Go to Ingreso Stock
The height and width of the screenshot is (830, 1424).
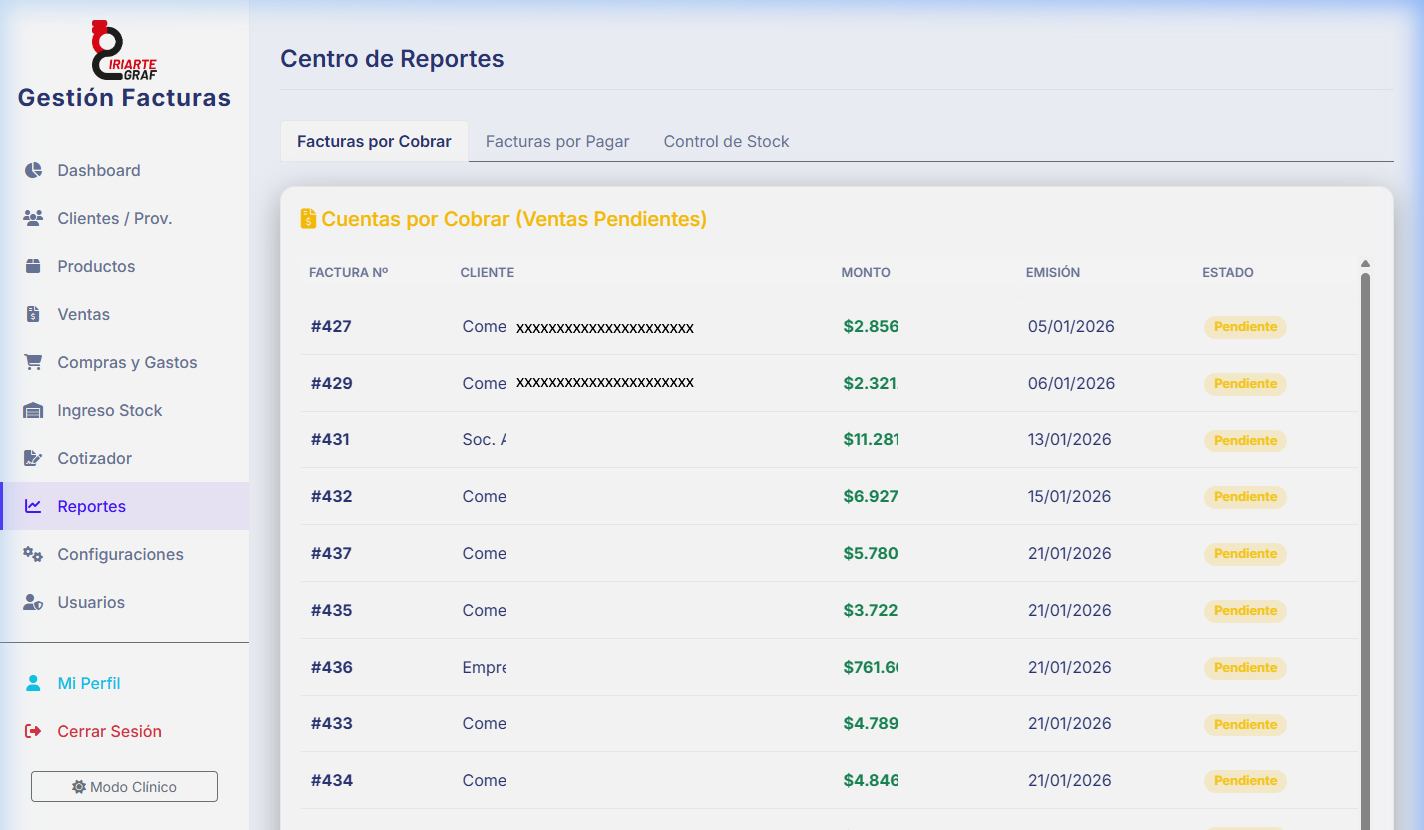point(125,410)
